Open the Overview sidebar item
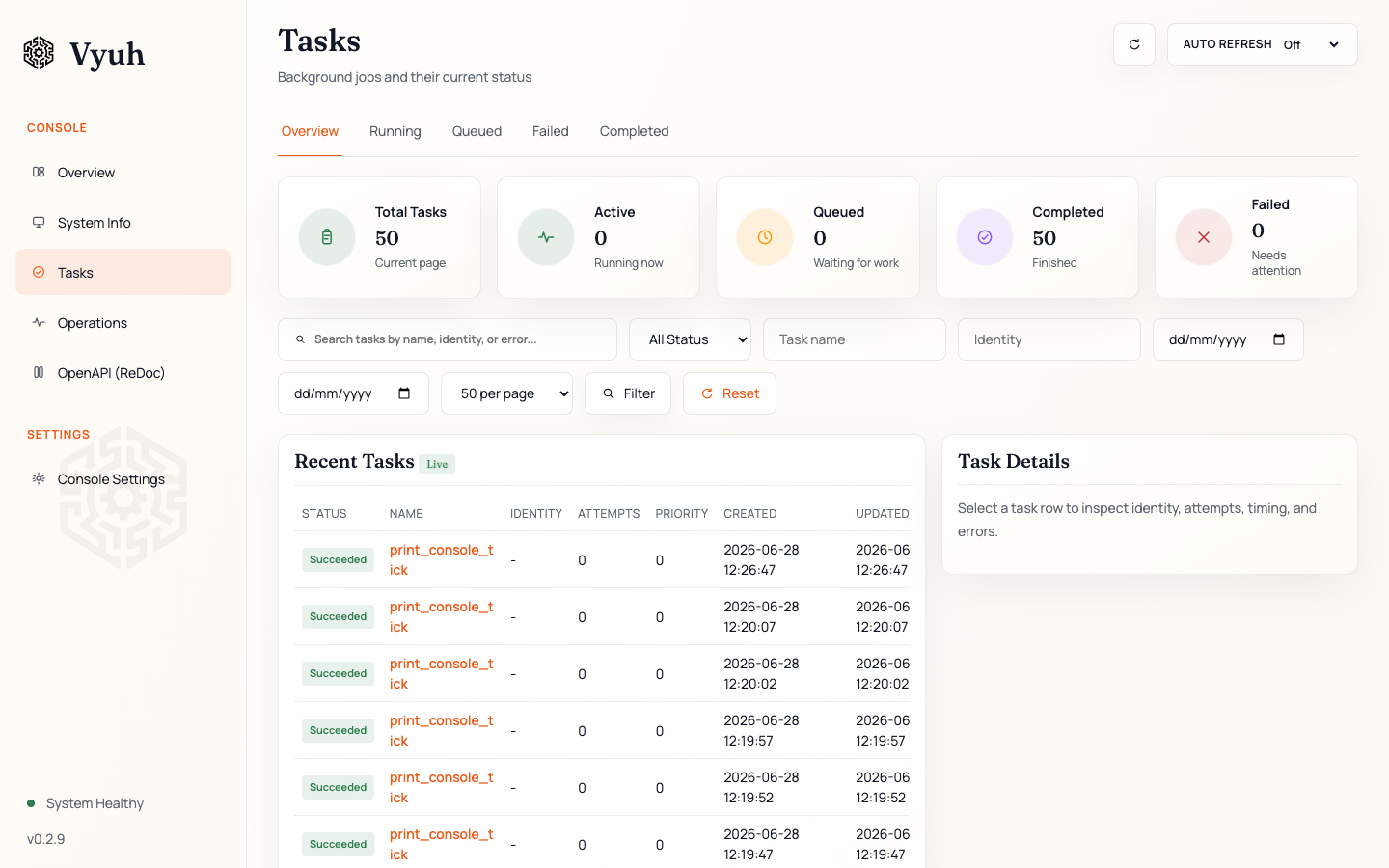 tap(123, 173)
